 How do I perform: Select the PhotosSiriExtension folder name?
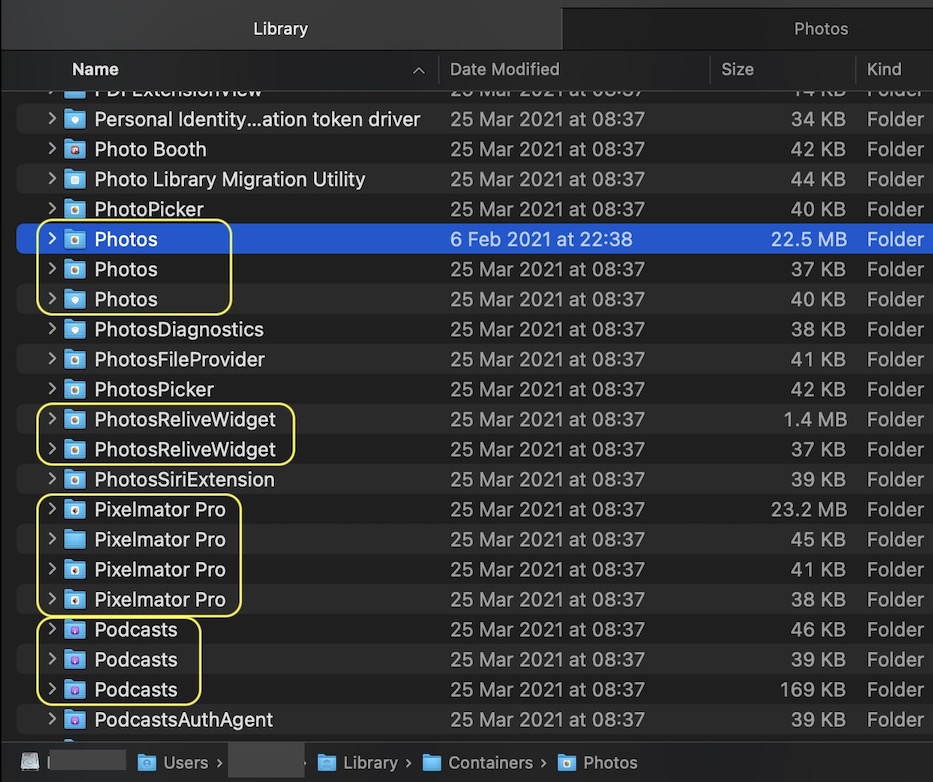pos(184,479)
